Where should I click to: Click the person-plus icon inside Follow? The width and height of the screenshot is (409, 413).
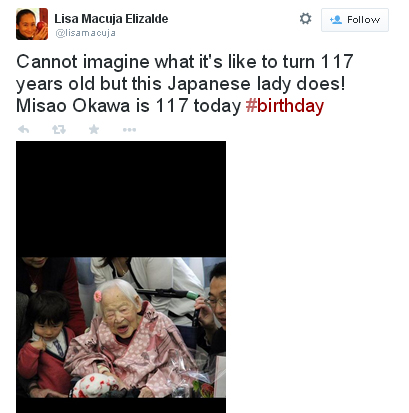pyautogui.click(x=336, y=20)
